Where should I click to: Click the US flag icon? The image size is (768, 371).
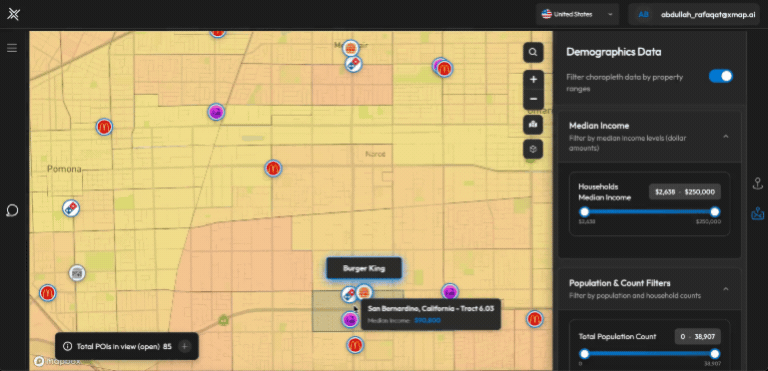pyautogui.click(x=547, y=14)
